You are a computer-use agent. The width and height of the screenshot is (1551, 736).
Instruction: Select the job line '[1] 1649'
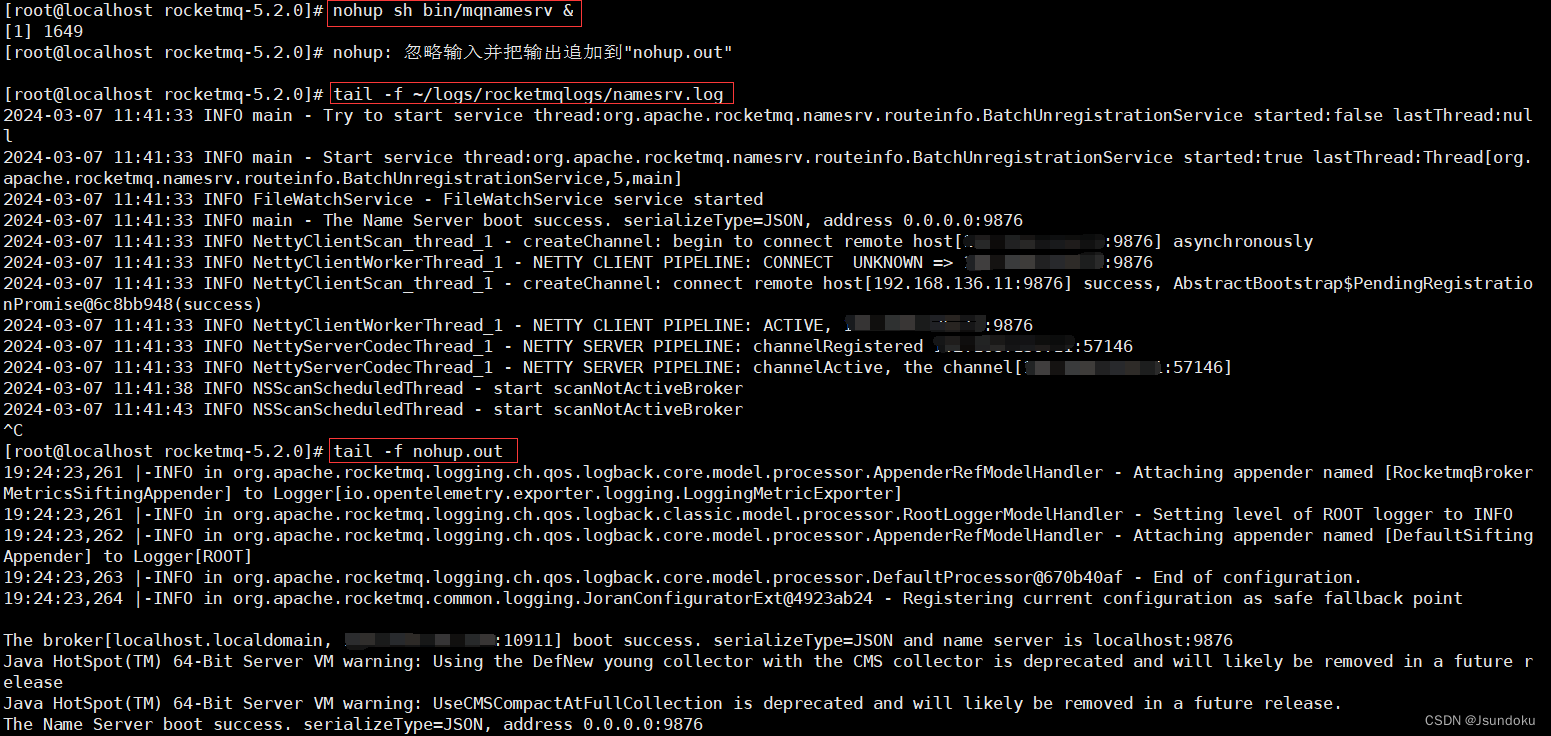tap(43, 32)
